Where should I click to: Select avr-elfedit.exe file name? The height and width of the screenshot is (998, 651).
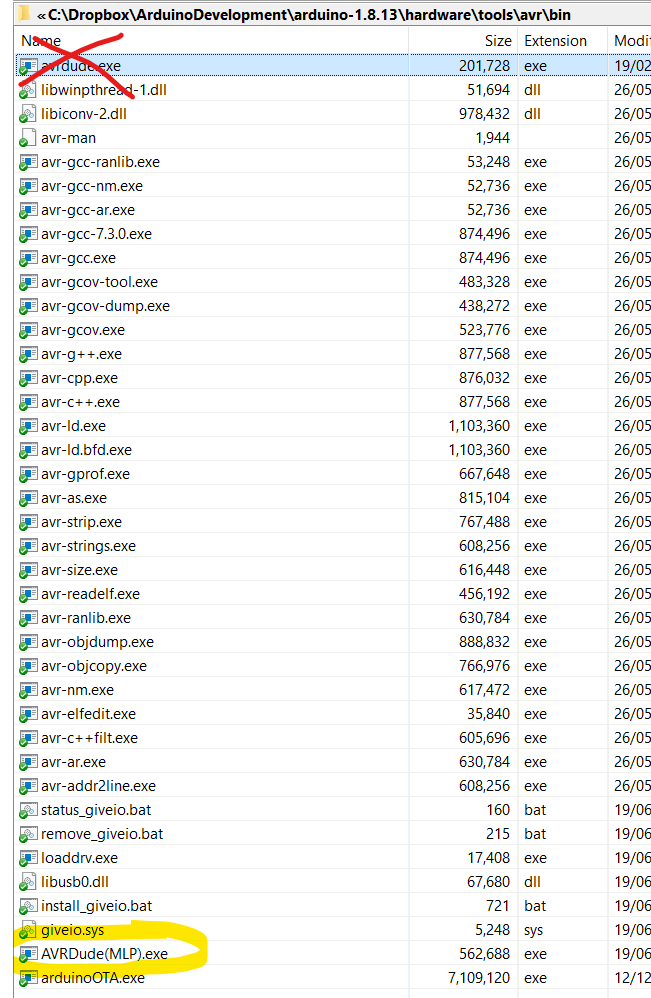(x=88, y=715)
